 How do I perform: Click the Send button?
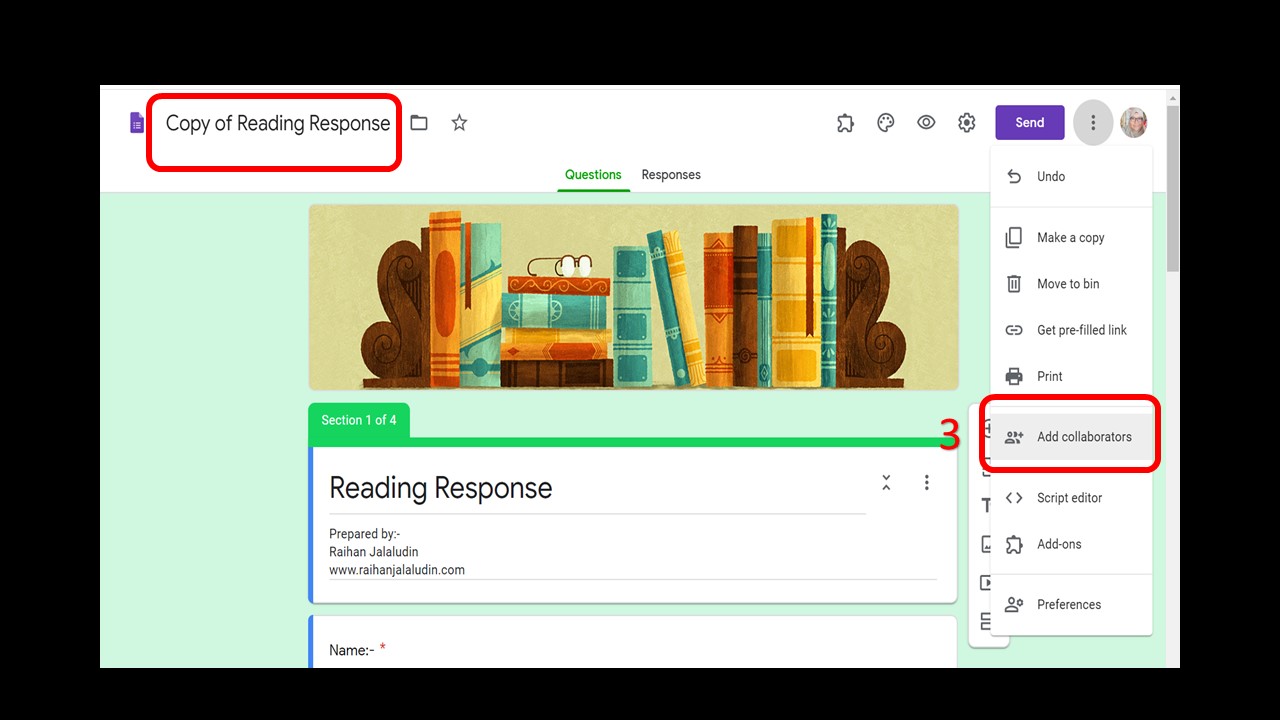click(x=1030, y=123)
